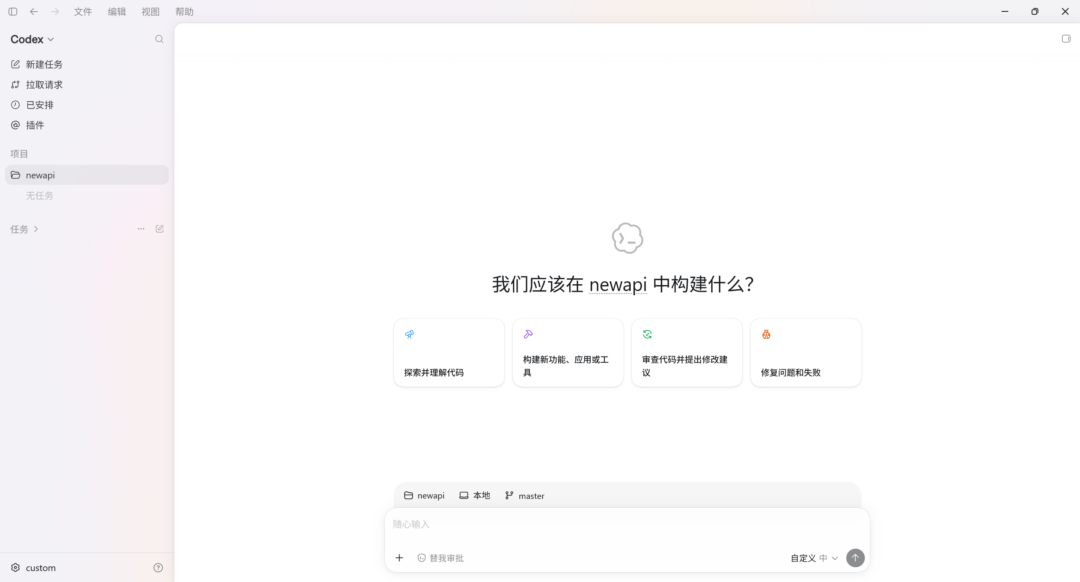Toggle the sidebar panel icon
The image size is (1080, 582).
tap(12, 12)
